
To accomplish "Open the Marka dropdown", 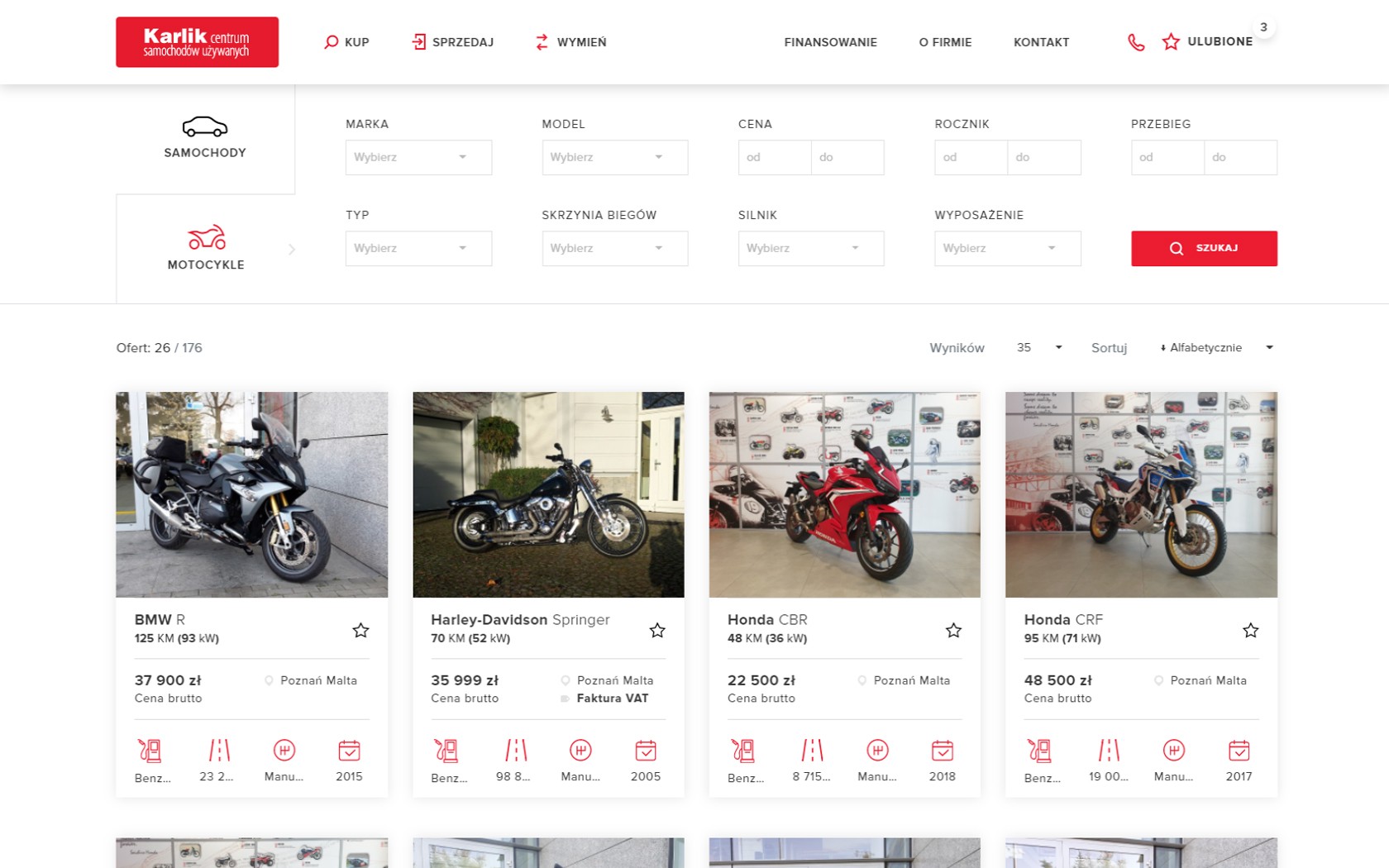I will pyautogui.click(x=418, y=157).
